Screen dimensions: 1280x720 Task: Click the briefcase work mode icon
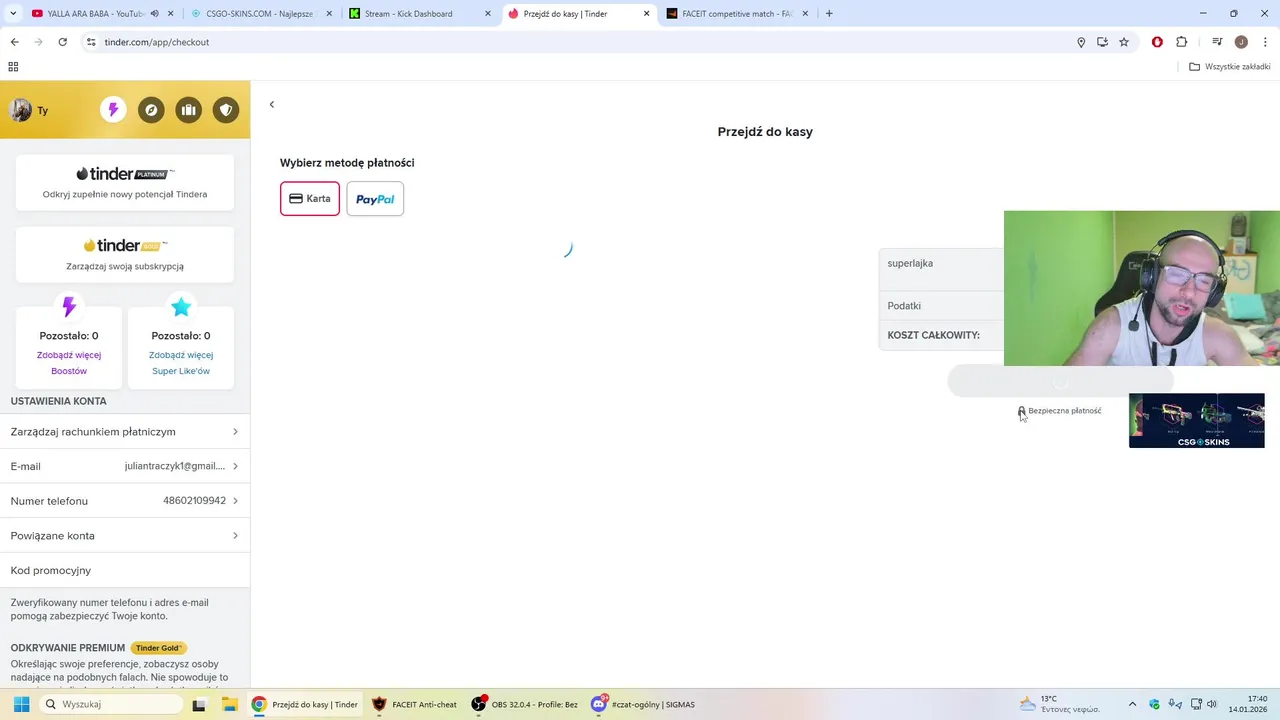[x=189, y=110]
